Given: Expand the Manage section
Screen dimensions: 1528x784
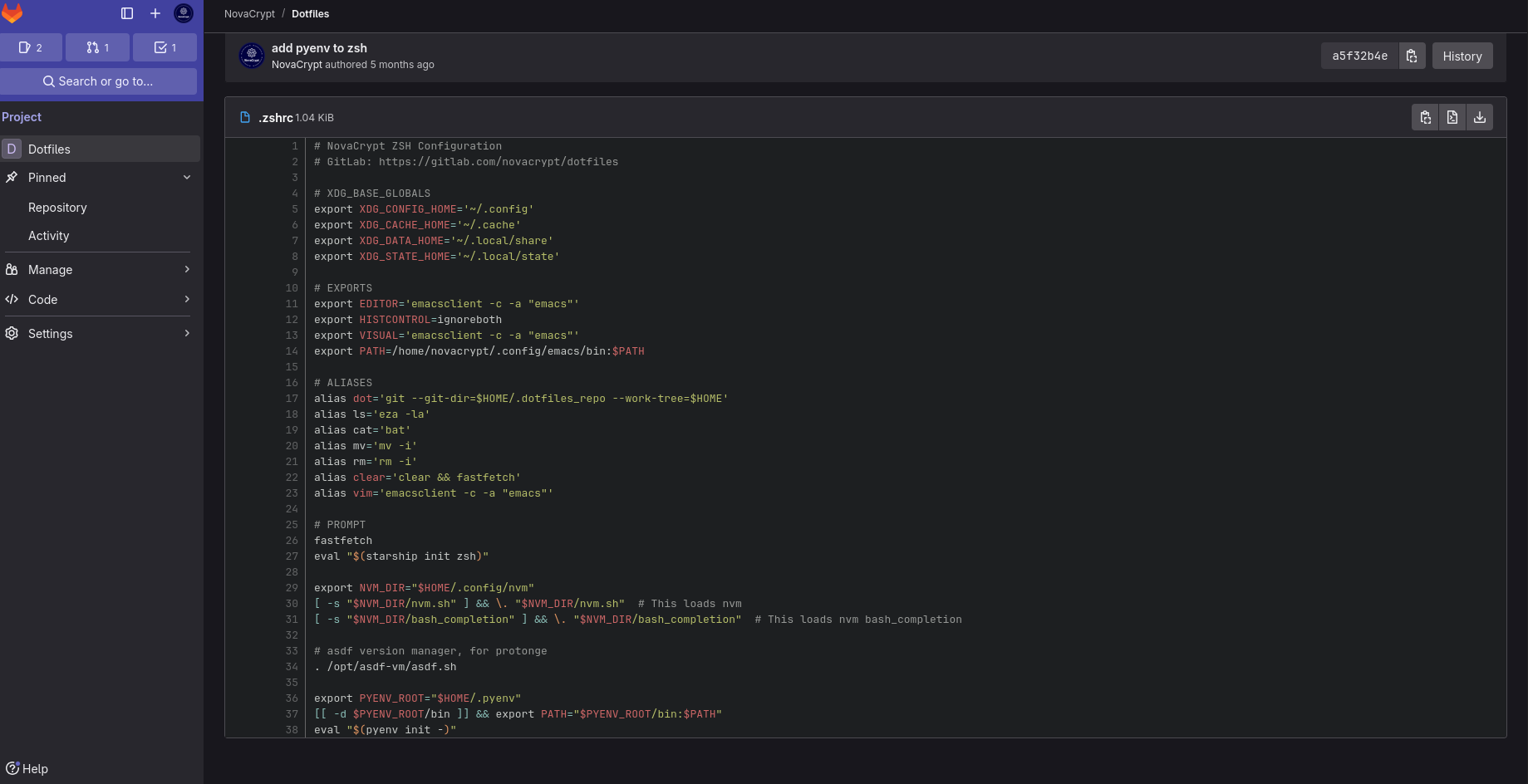Looking at the screenshot, I should [188, 269].
